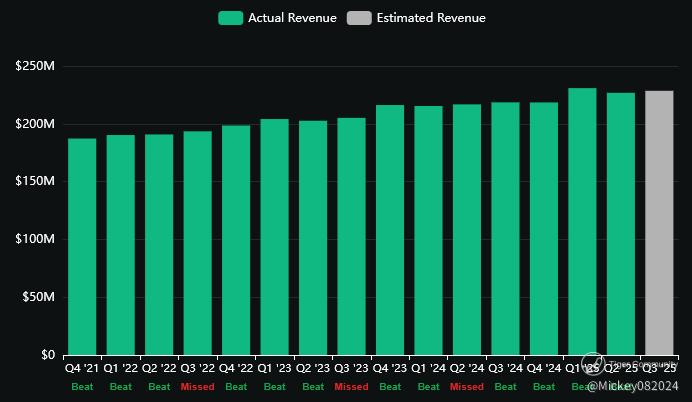Click the Beat label under Q4 '24
The width and height of the screenshot is (692, 402).
(x=544, y=387)
